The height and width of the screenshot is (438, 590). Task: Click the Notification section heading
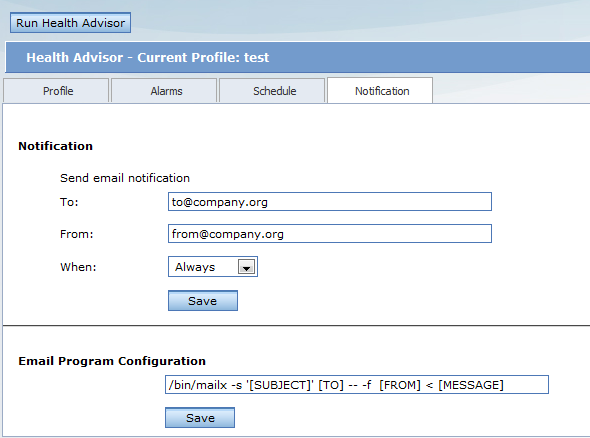[55, 146]
